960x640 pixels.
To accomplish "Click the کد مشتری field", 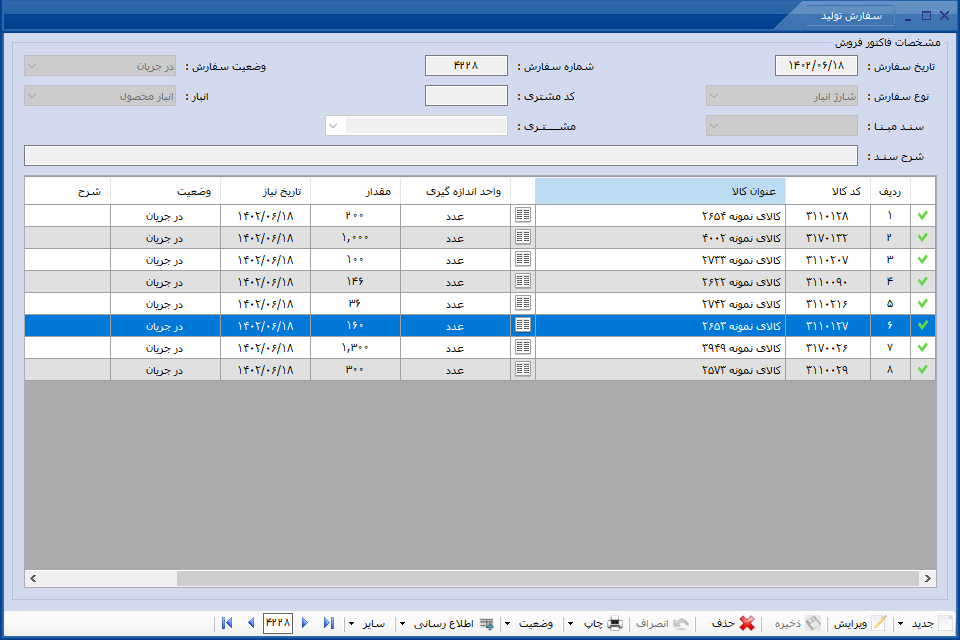I will coord(466,96).
